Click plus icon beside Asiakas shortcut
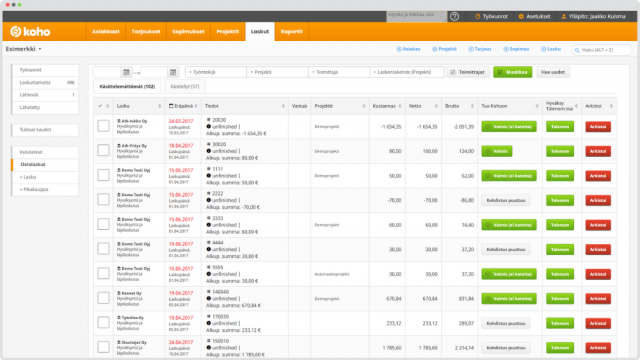The width and height of the screenshot is (640, 360). tap(399, 49)
